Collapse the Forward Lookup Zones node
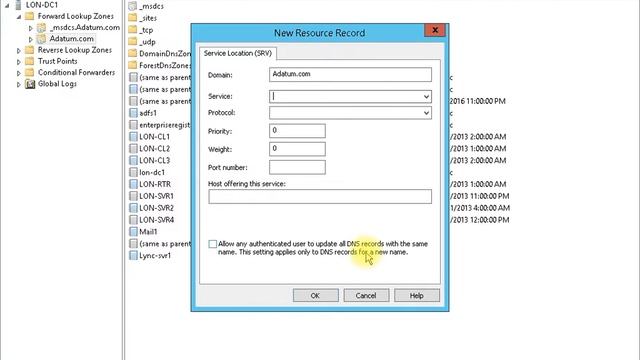The height and width of the screenshot is (360, 640). 19,17
